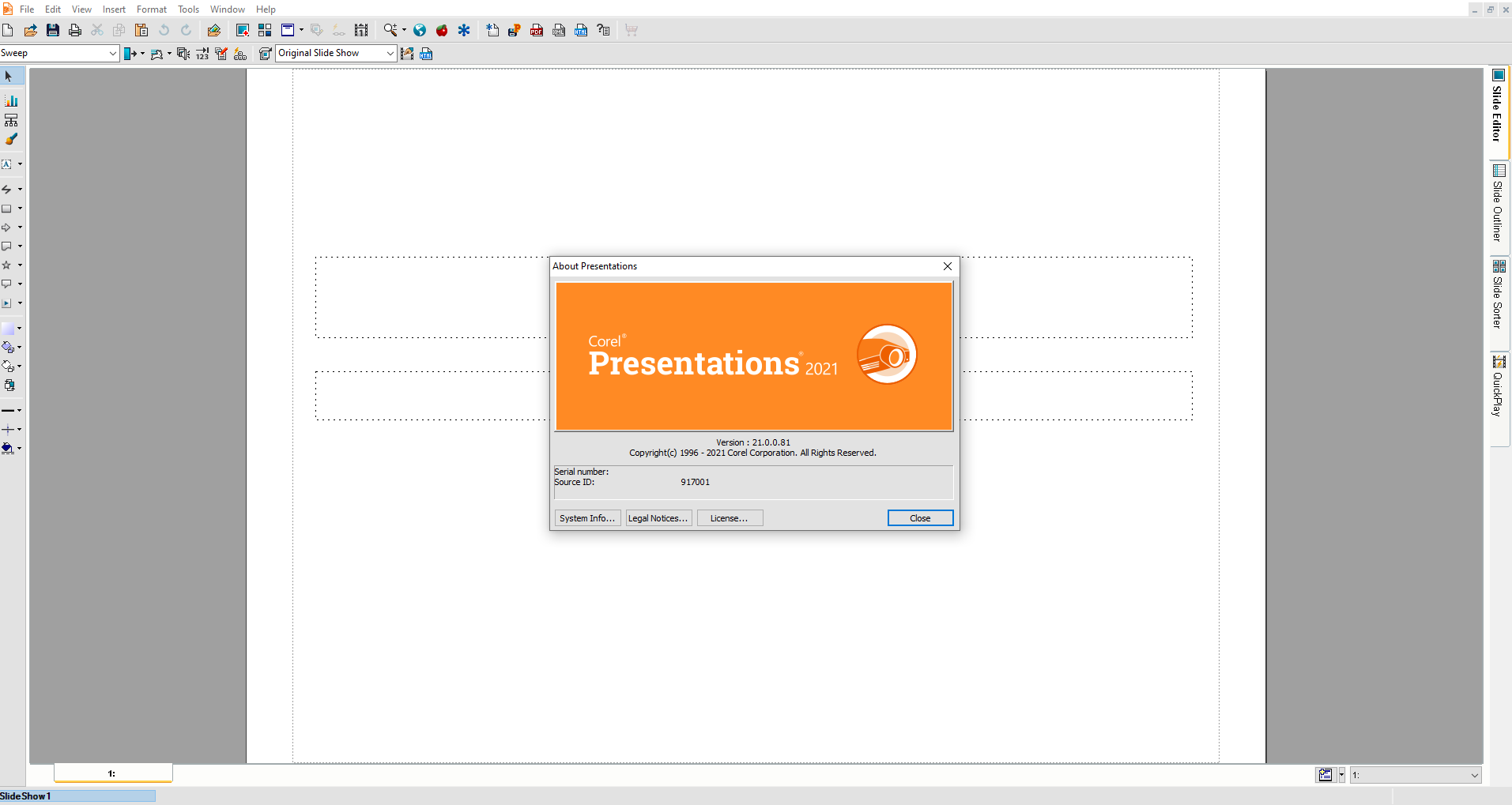Open the Edit menu

point(53,9)
